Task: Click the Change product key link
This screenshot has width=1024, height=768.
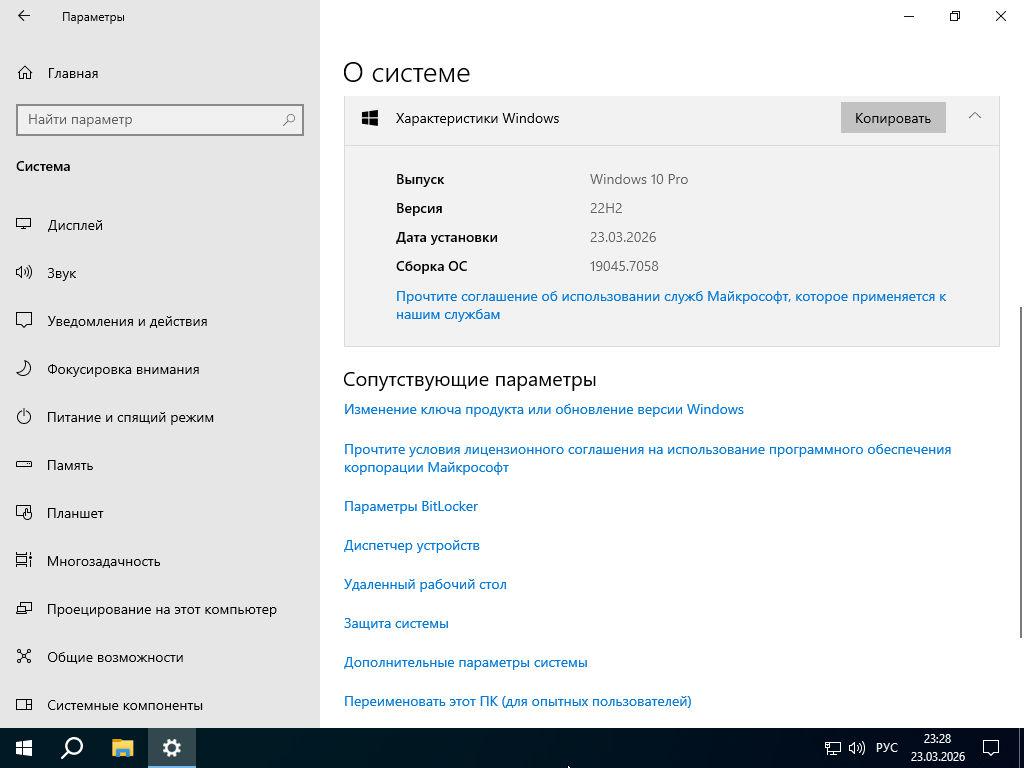Action: [x=543, y=409]
